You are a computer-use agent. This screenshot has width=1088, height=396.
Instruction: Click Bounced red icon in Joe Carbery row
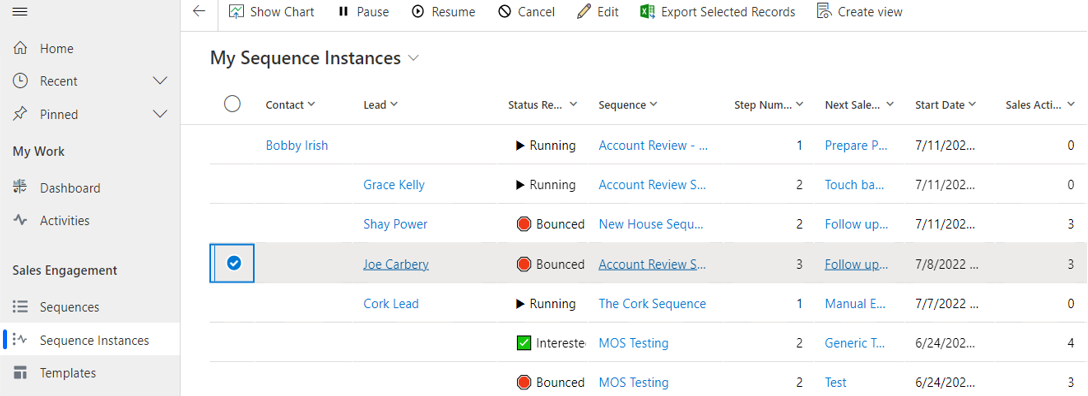[524, 264]
